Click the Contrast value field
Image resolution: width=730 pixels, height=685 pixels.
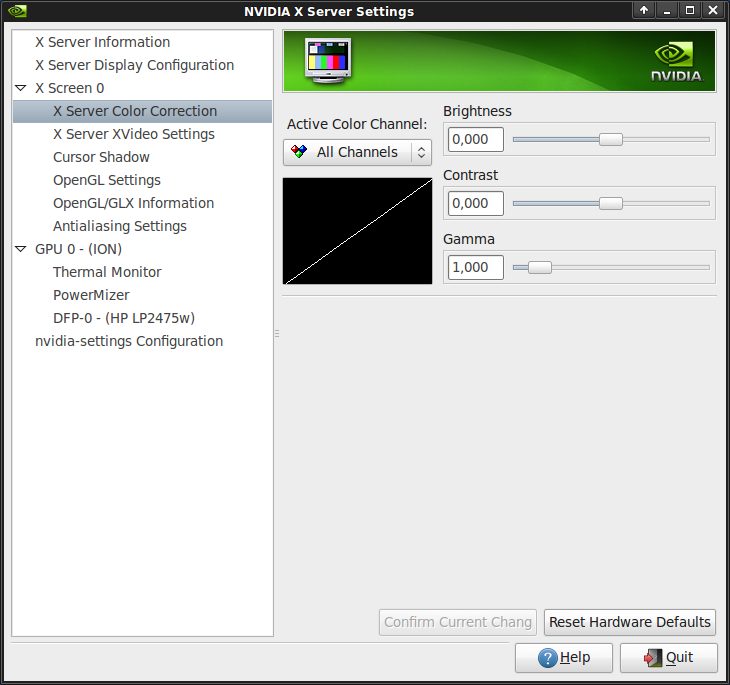click(x=476, y=203)
